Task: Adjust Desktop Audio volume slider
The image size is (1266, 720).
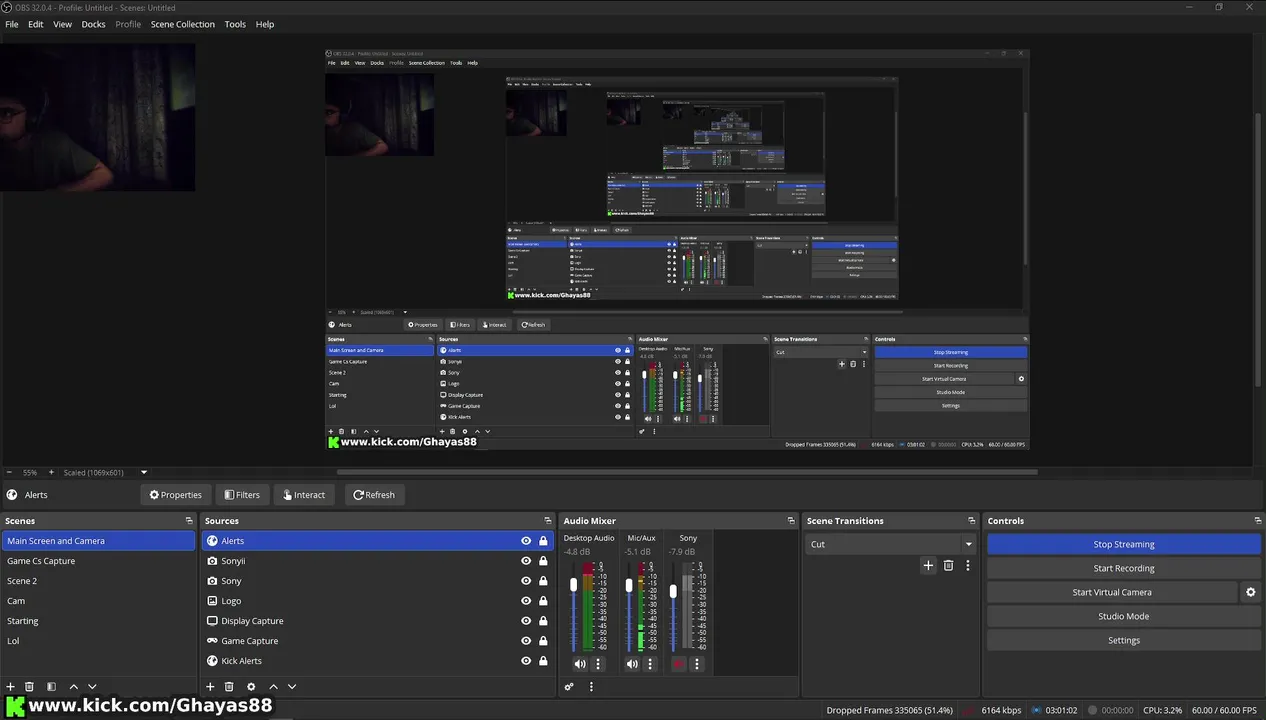Action: 574,586
